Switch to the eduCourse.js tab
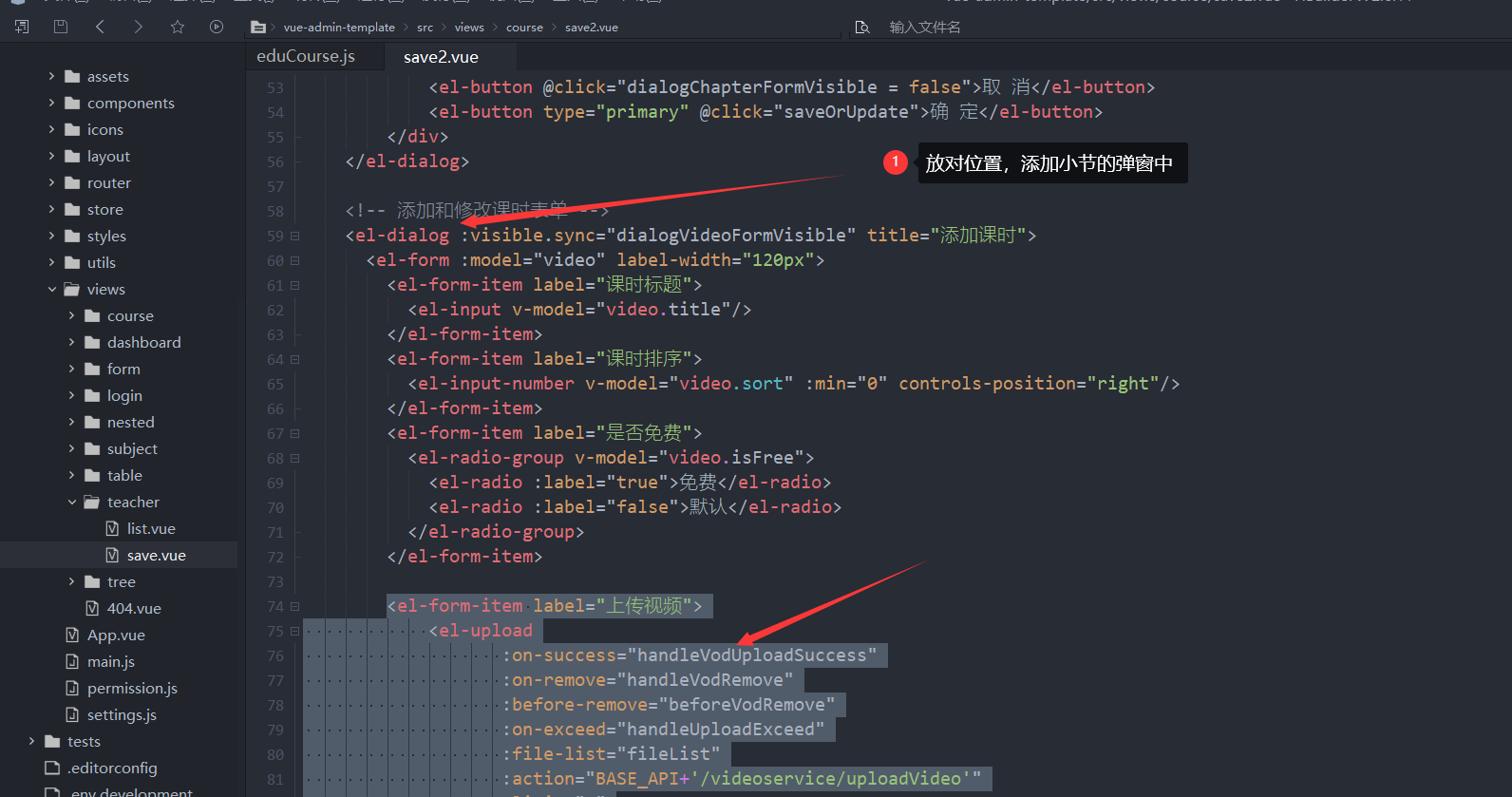This screenshot has height=797, width=1512. coord(306,56)
